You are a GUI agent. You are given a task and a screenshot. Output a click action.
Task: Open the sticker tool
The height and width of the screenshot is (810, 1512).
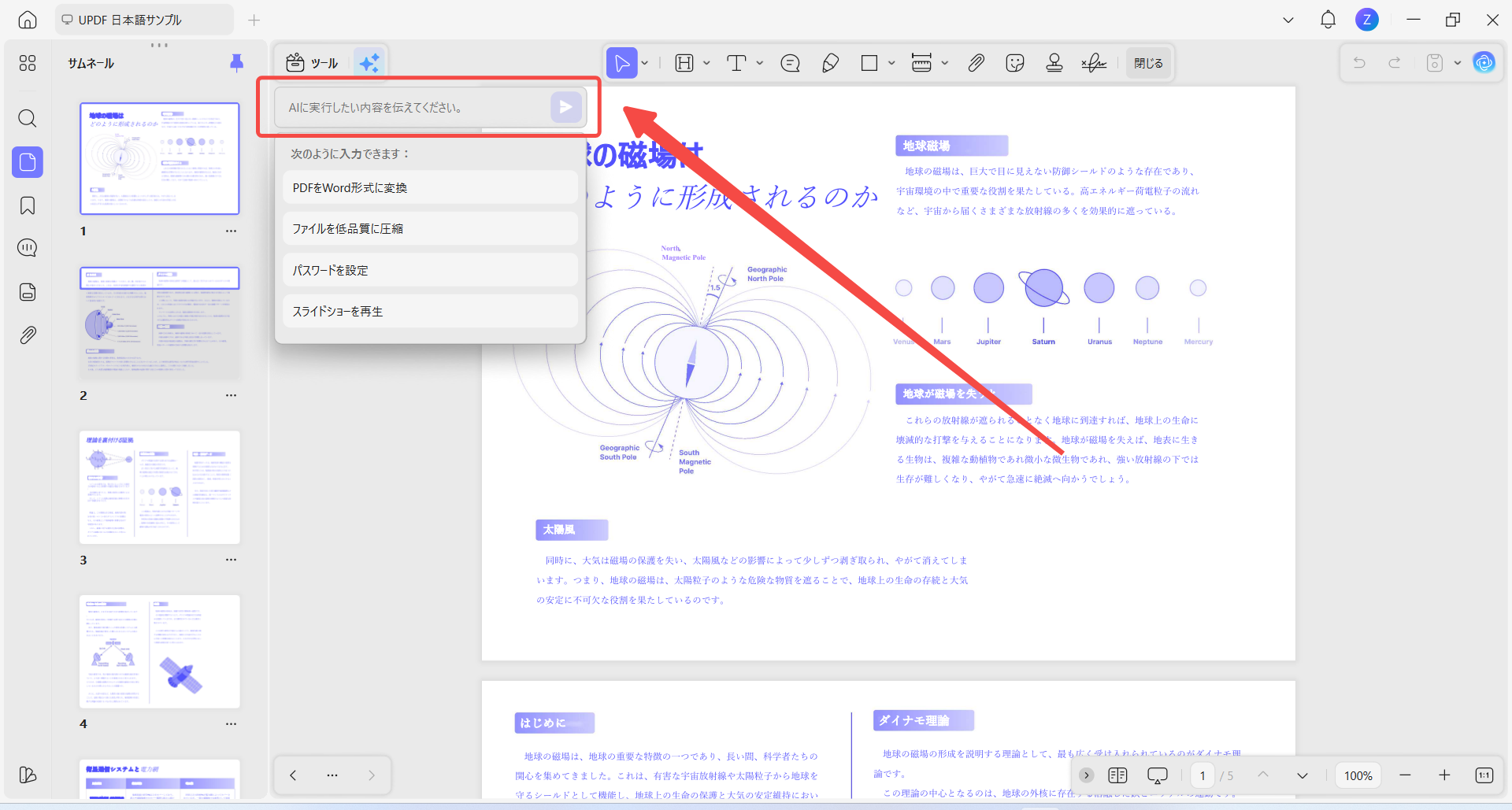1015,63
